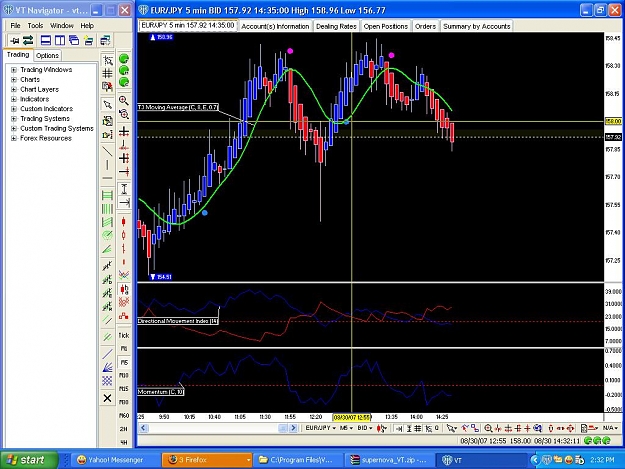Toggle the M1 timeframe button
This screenshot has height=469, width=625.
point(124,349)
